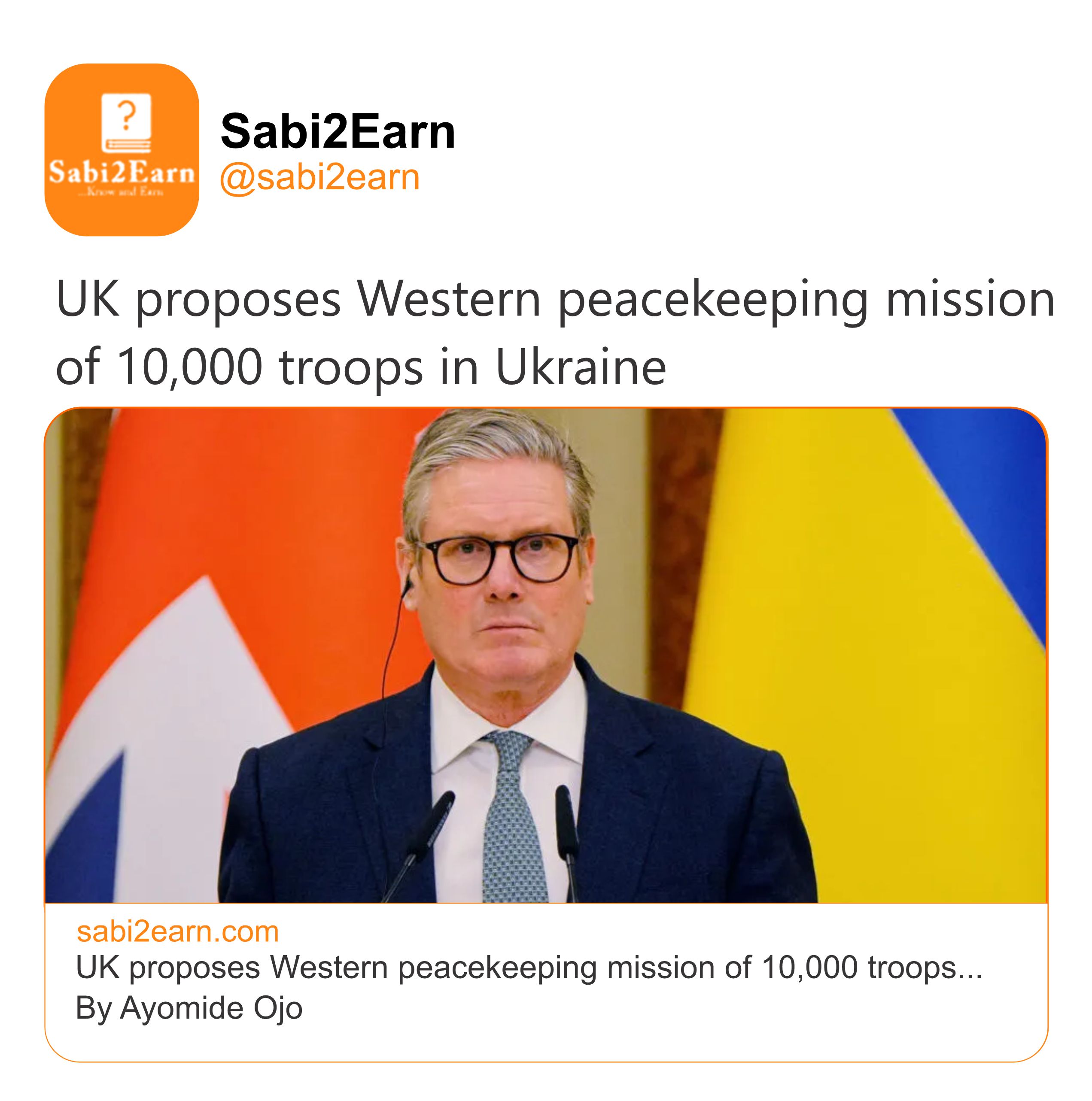The height and width of the screenshot is (1101, 1092).
Task: Open the sabi2earn.com domain link
Action: pos(177,931)
